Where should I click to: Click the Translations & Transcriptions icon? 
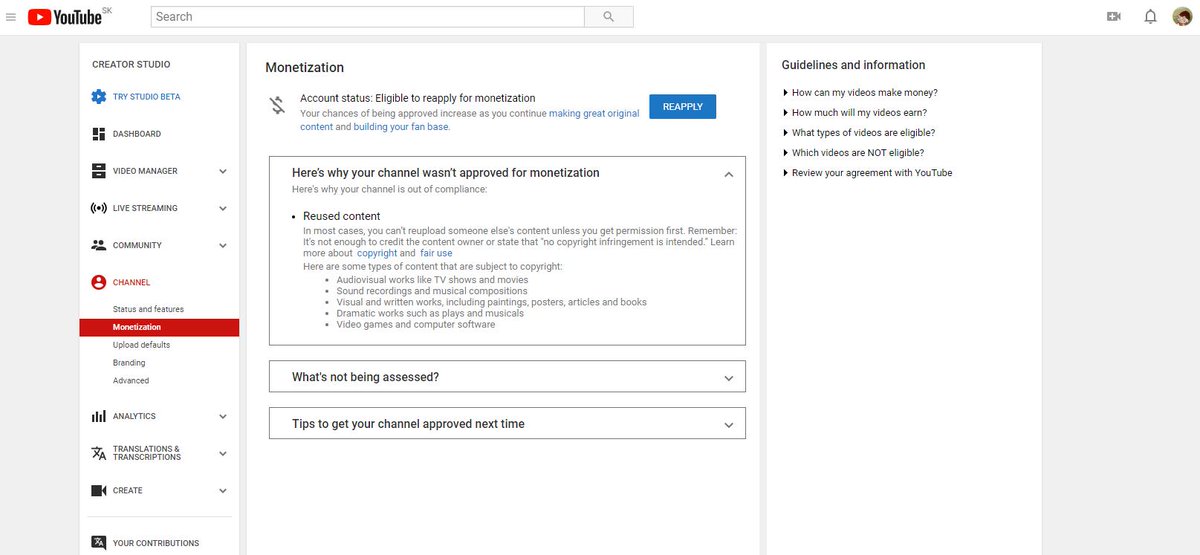pyautogui.click(x=99, y=453)
